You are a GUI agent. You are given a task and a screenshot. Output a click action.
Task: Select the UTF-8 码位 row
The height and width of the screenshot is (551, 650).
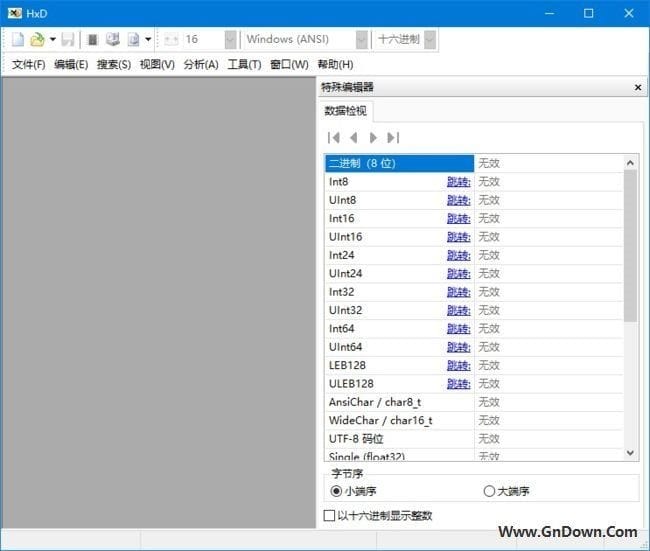point(474,439)
